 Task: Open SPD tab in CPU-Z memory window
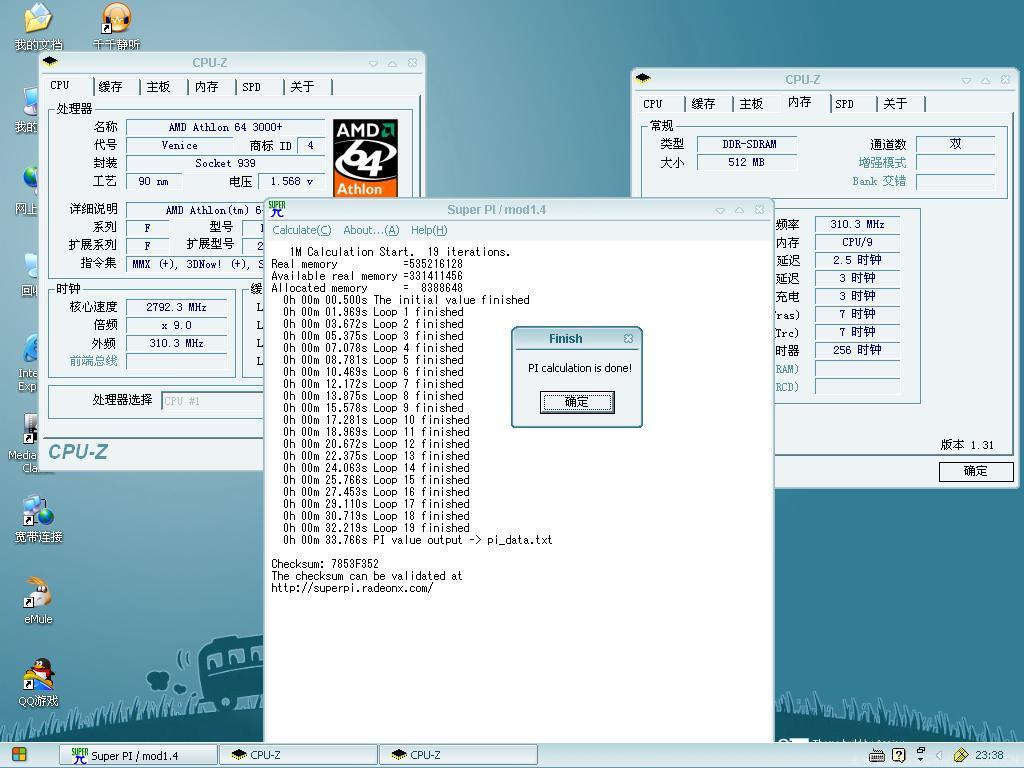(x=844, y=104)
